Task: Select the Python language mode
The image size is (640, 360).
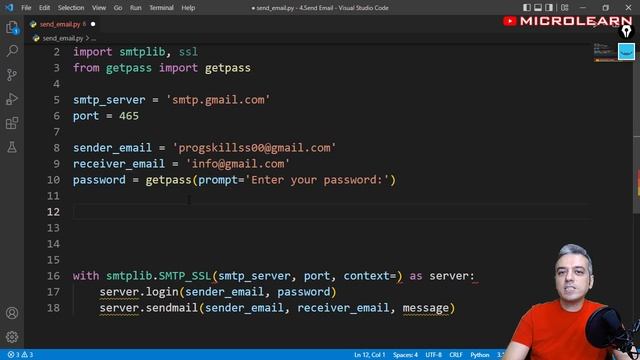Action: tap(480, 355)
